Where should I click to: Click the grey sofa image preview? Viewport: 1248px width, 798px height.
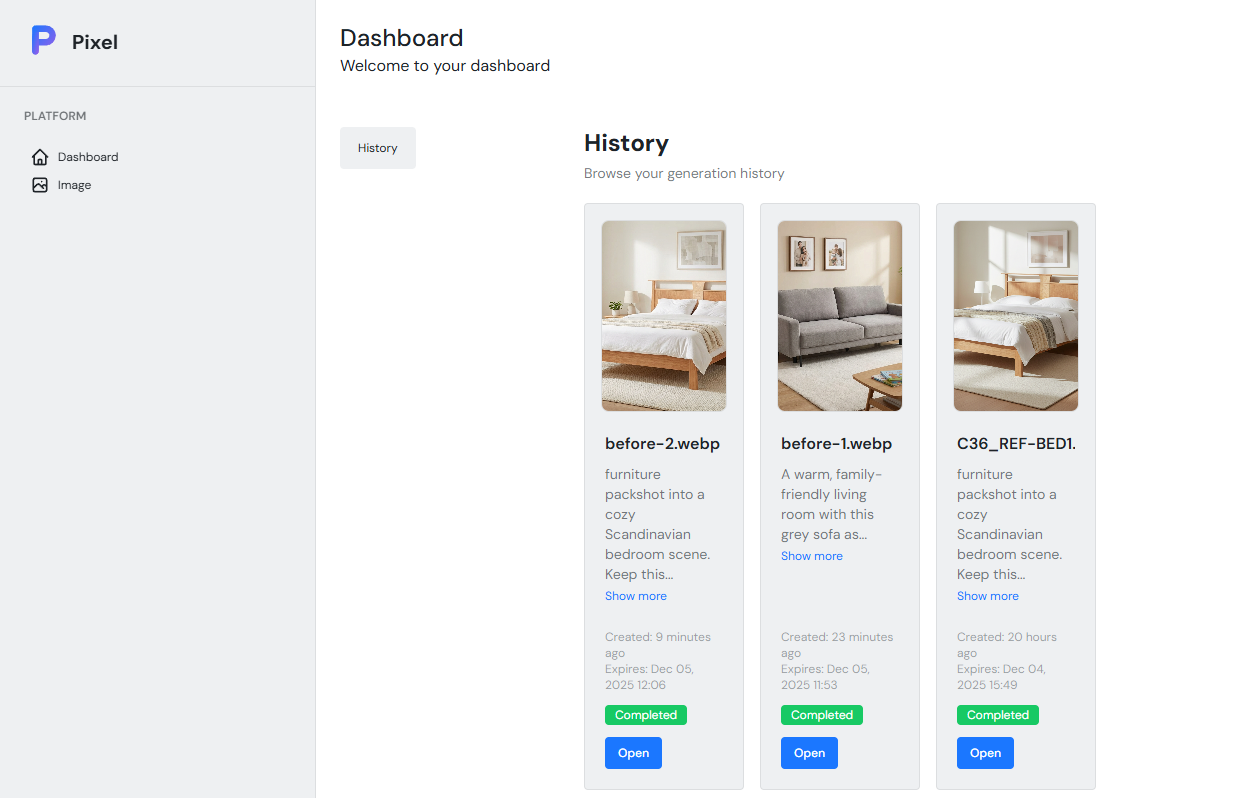click(839, 315)
